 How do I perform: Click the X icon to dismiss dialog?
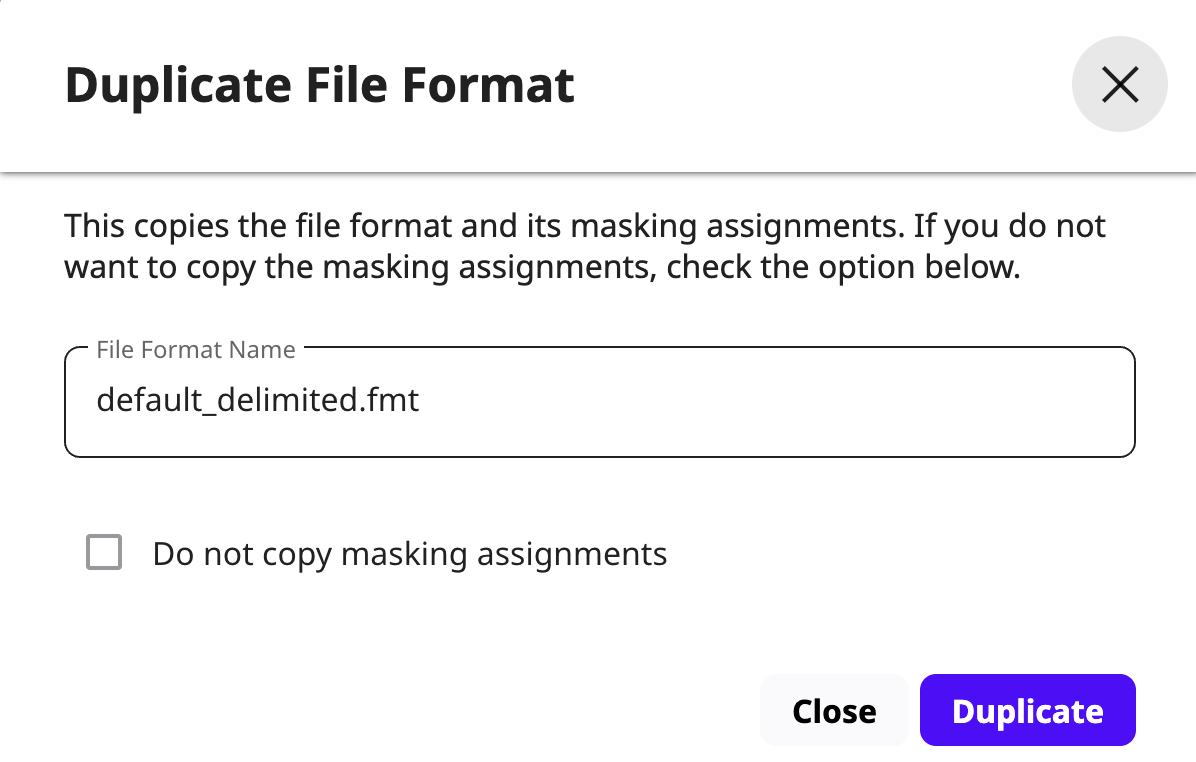click(x=1119, y=85)
